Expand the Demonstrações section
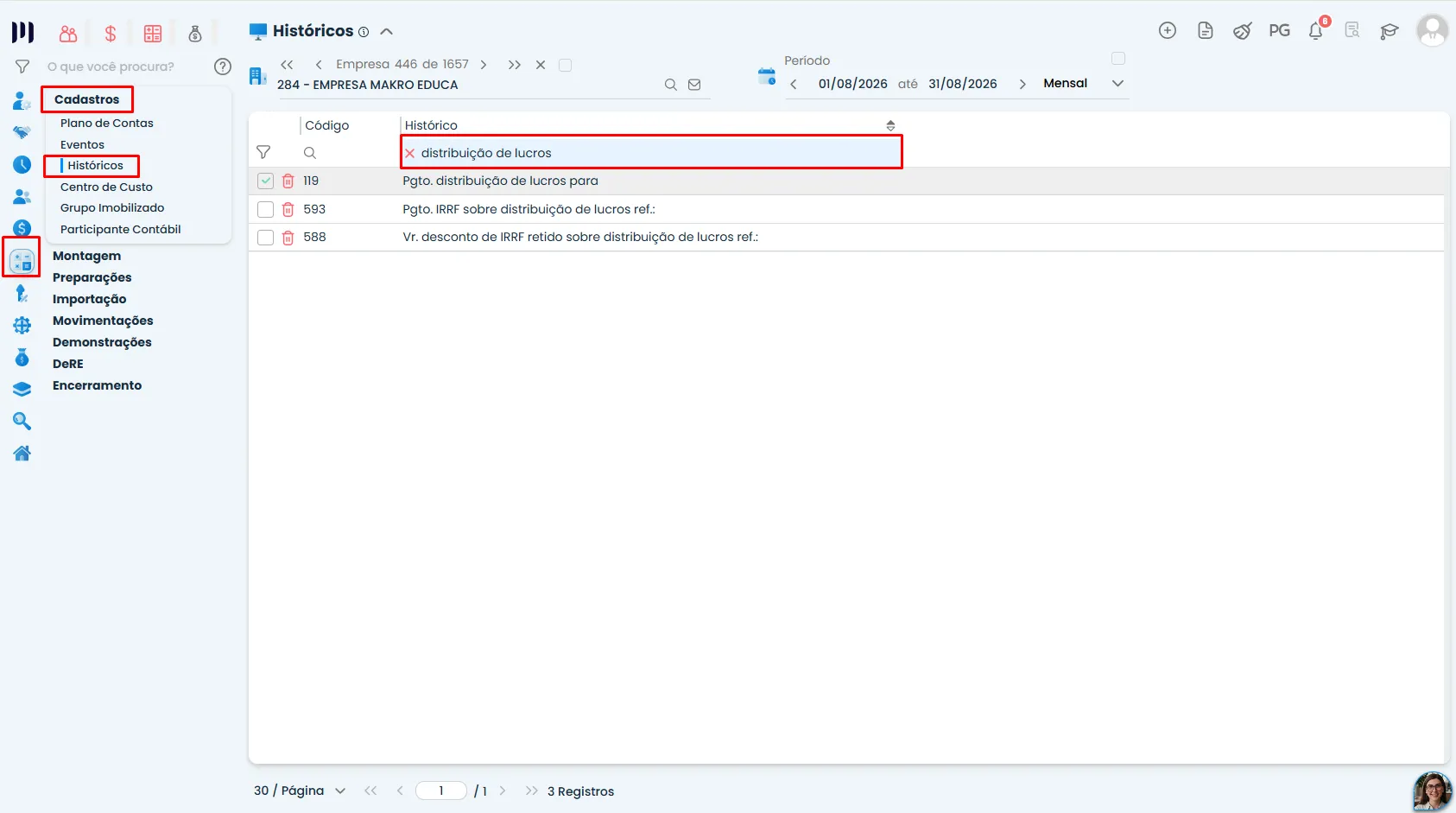Screen dimensions: 1456x813 tap(102, 342)
